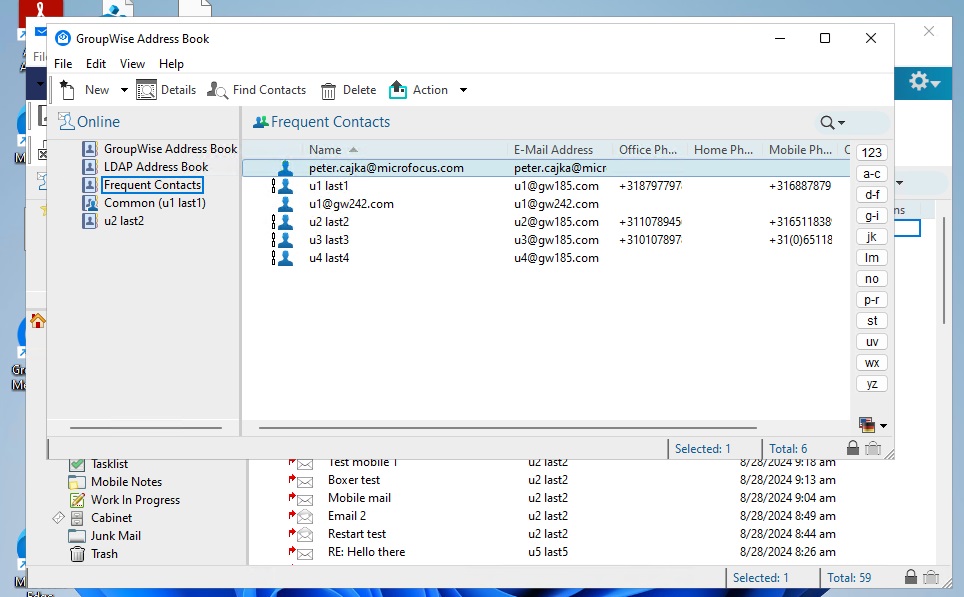Jump to contacts with yz index

coord(872,384)
